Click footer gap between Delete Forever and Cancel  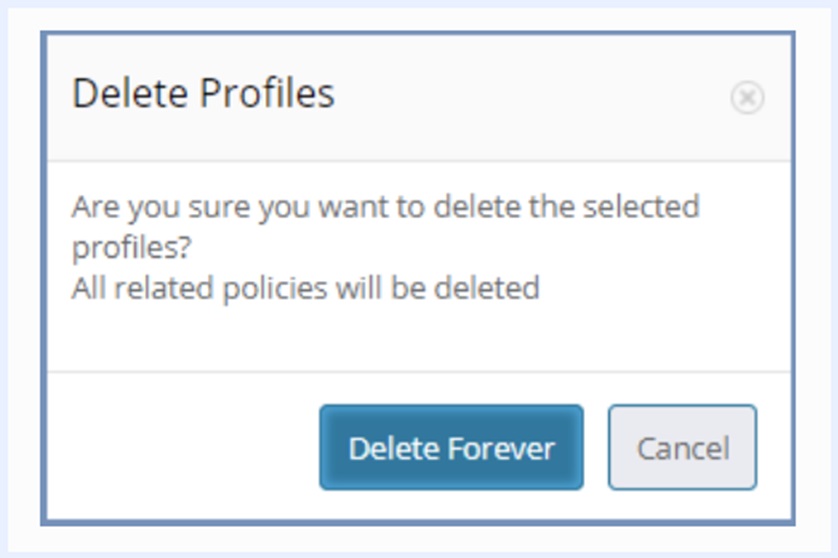596,447
